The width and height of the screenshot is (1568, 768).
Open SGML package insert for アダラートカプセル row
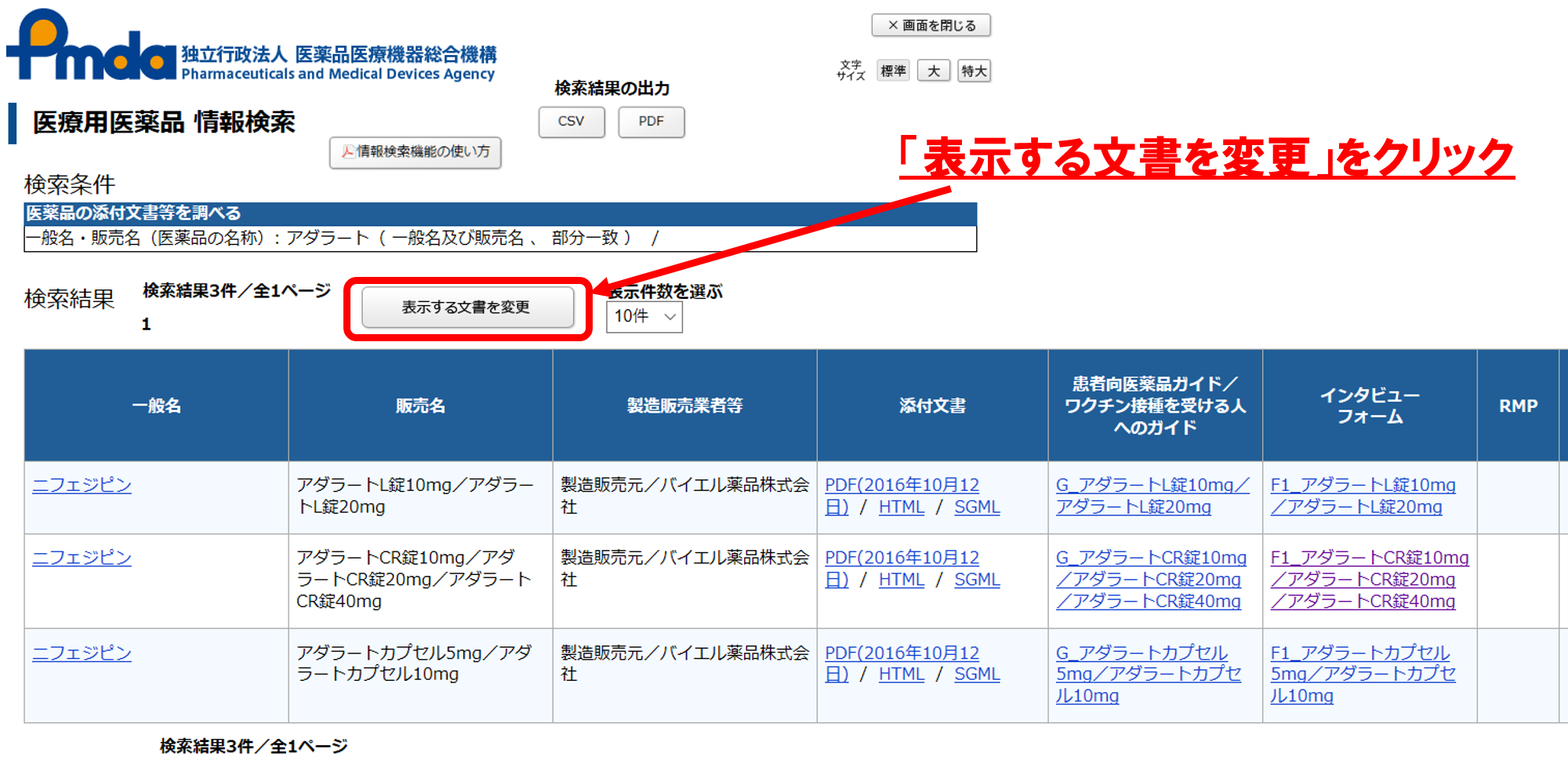click(x=977, y=674)
